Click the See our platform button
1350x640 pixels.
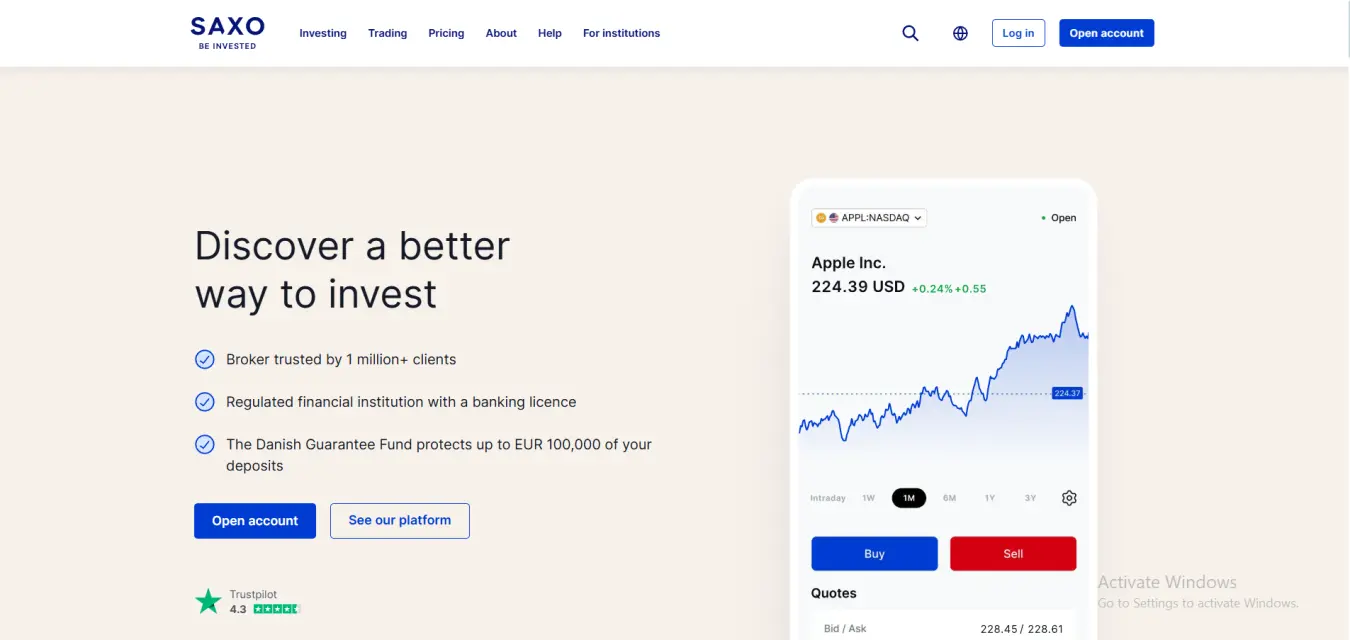[x=399, y=520]
